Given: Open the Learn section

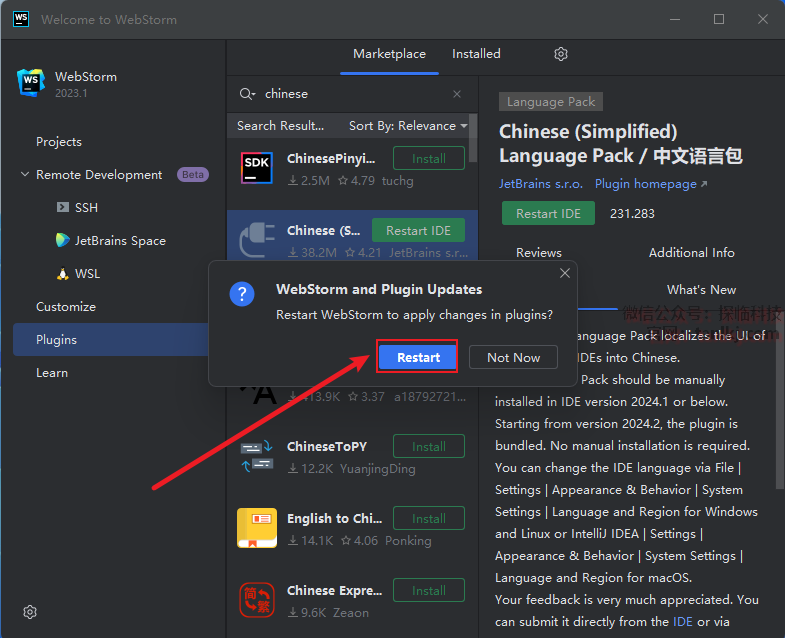Looking at the screenshot, I should [52, 373].
